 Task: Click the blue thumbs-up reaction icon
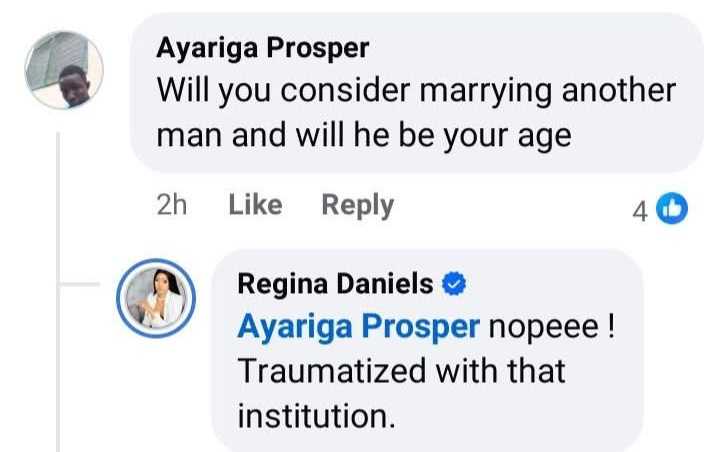tap(674, 208)
